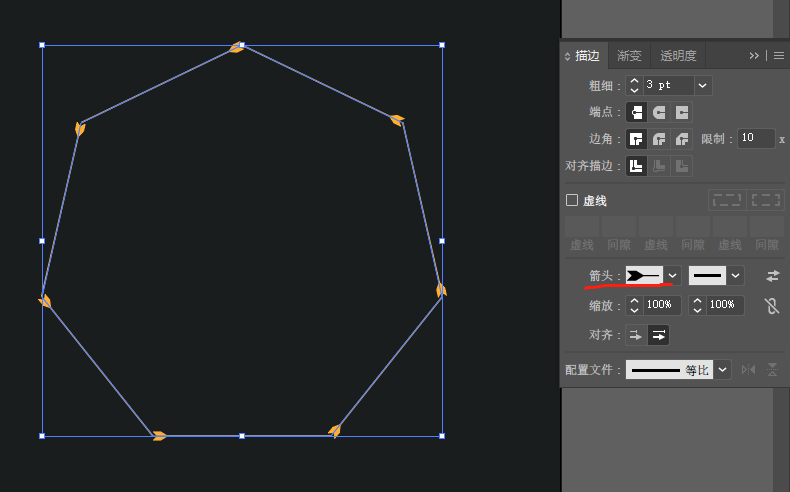Swap start and end arrowheads
The width and height of the screenshot is (790, 492).
click(772, 276)
